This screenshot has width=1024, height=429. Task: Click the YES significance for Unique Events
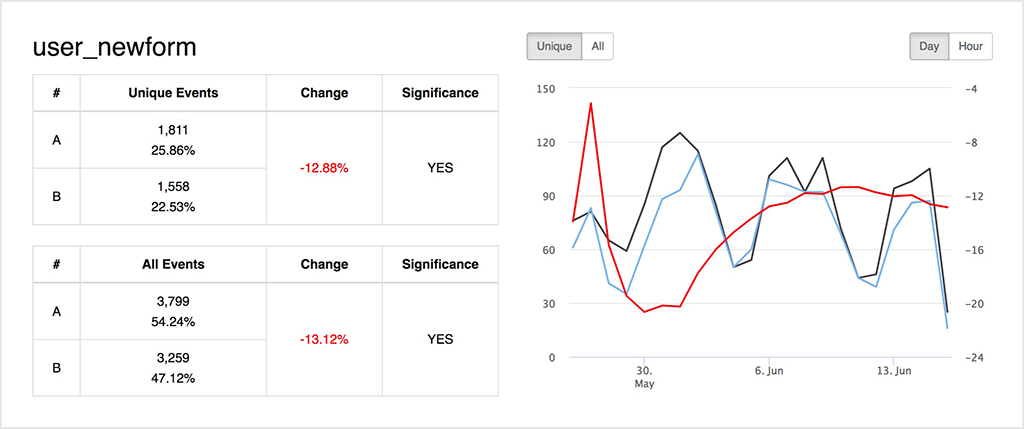point(440,168)
